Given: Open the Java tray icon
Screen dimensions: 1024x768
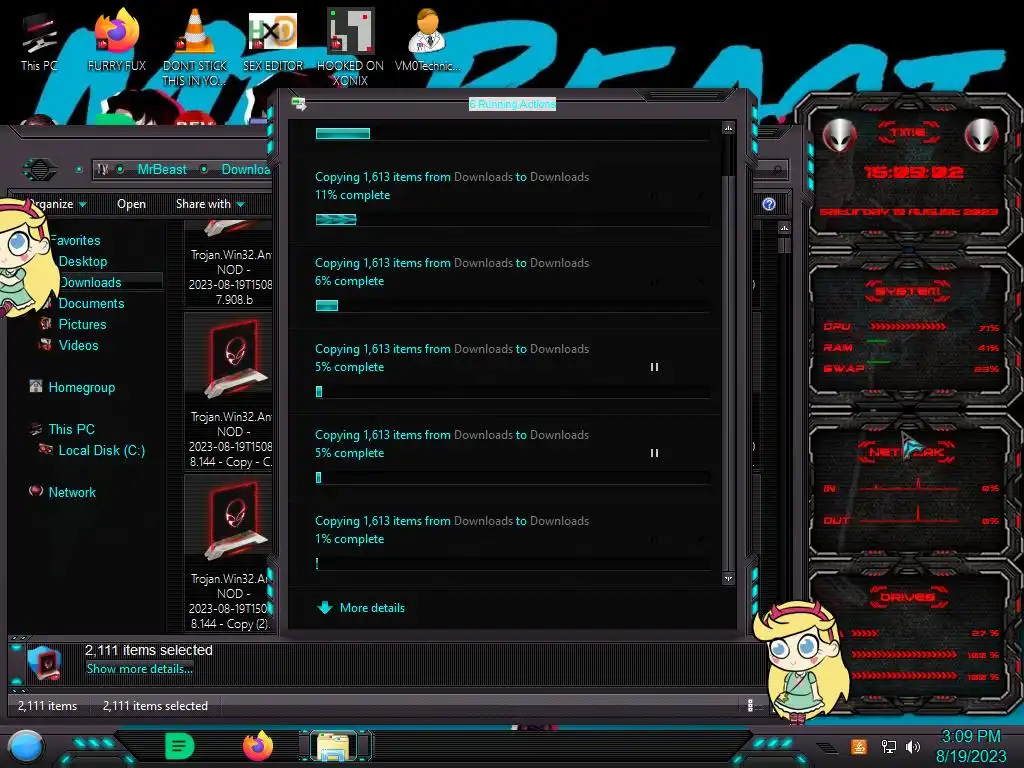Looking at the screenshot, I should (x=859, y=746).
